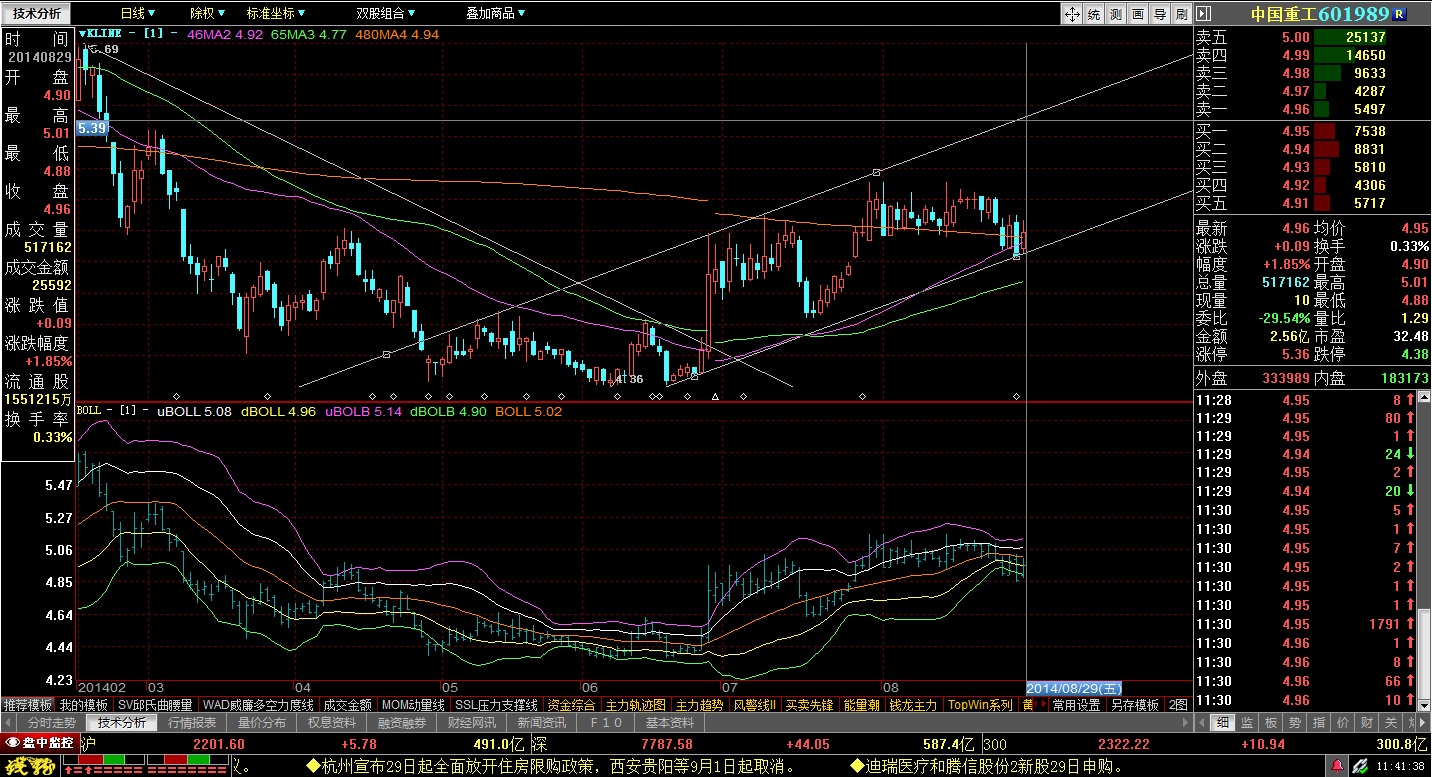This screenshot has width=1432, height=777.
Task: Activate the 画 drawing tool icon
Action: coord(1137,14)
